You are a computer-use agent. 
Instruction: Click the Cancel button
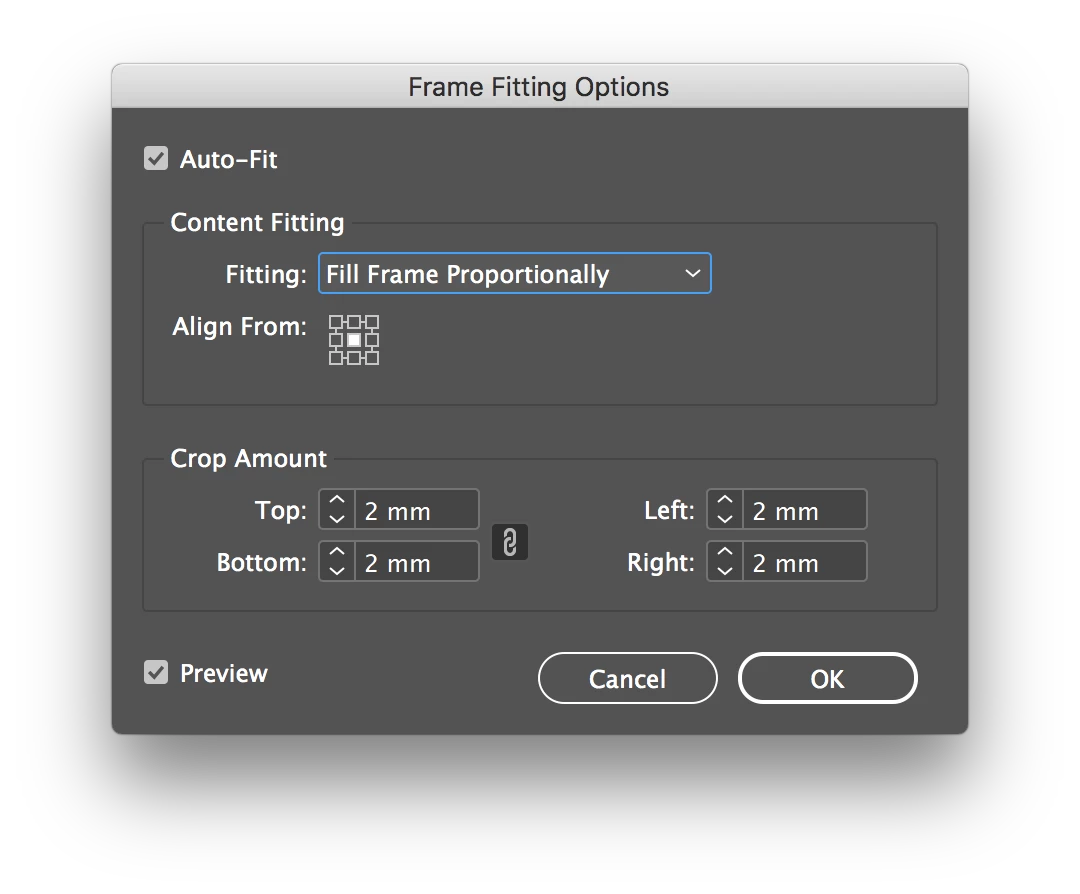coord(627,679)
